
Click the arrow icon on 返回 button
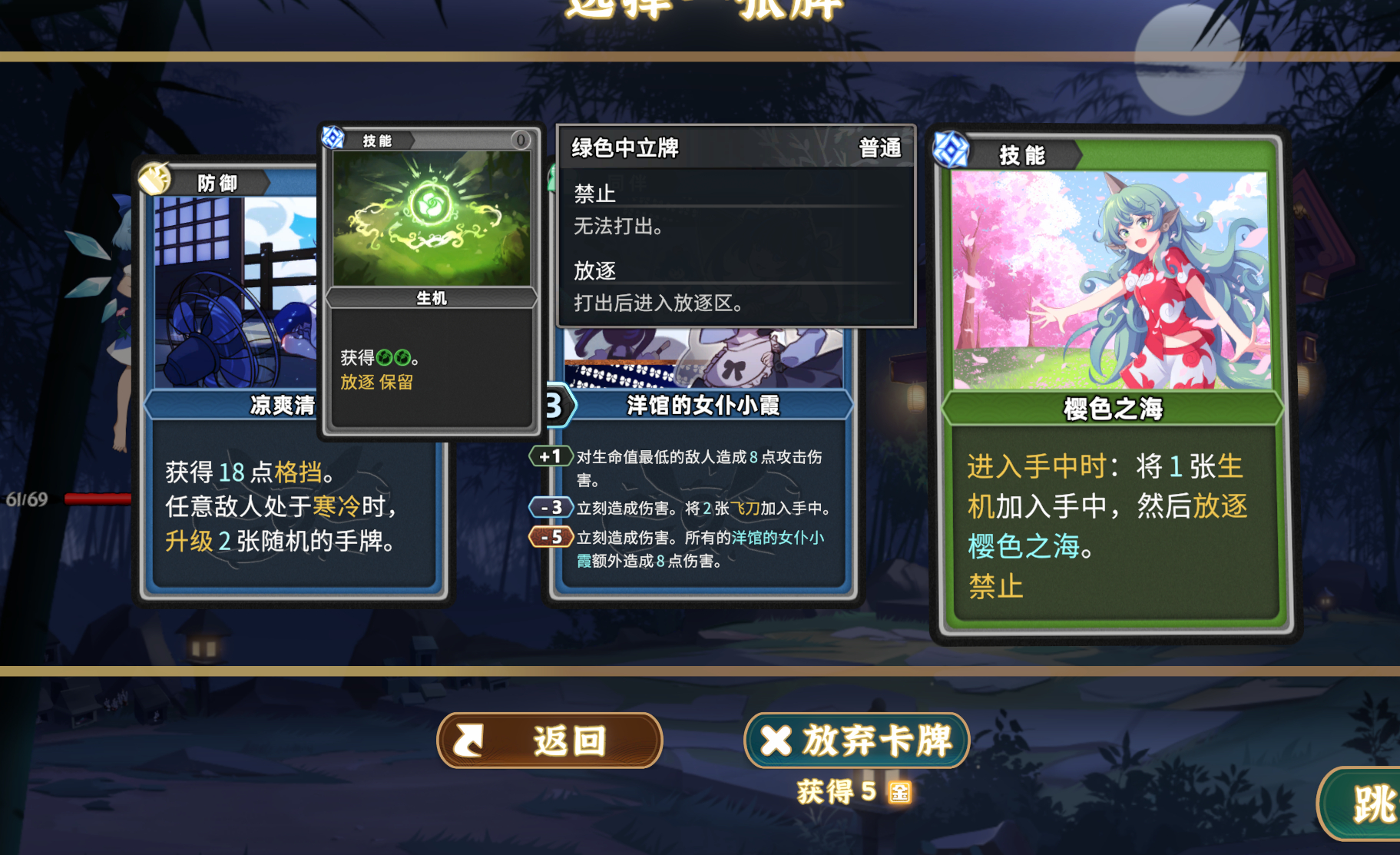pyautogui.click(x=468, y=741)
